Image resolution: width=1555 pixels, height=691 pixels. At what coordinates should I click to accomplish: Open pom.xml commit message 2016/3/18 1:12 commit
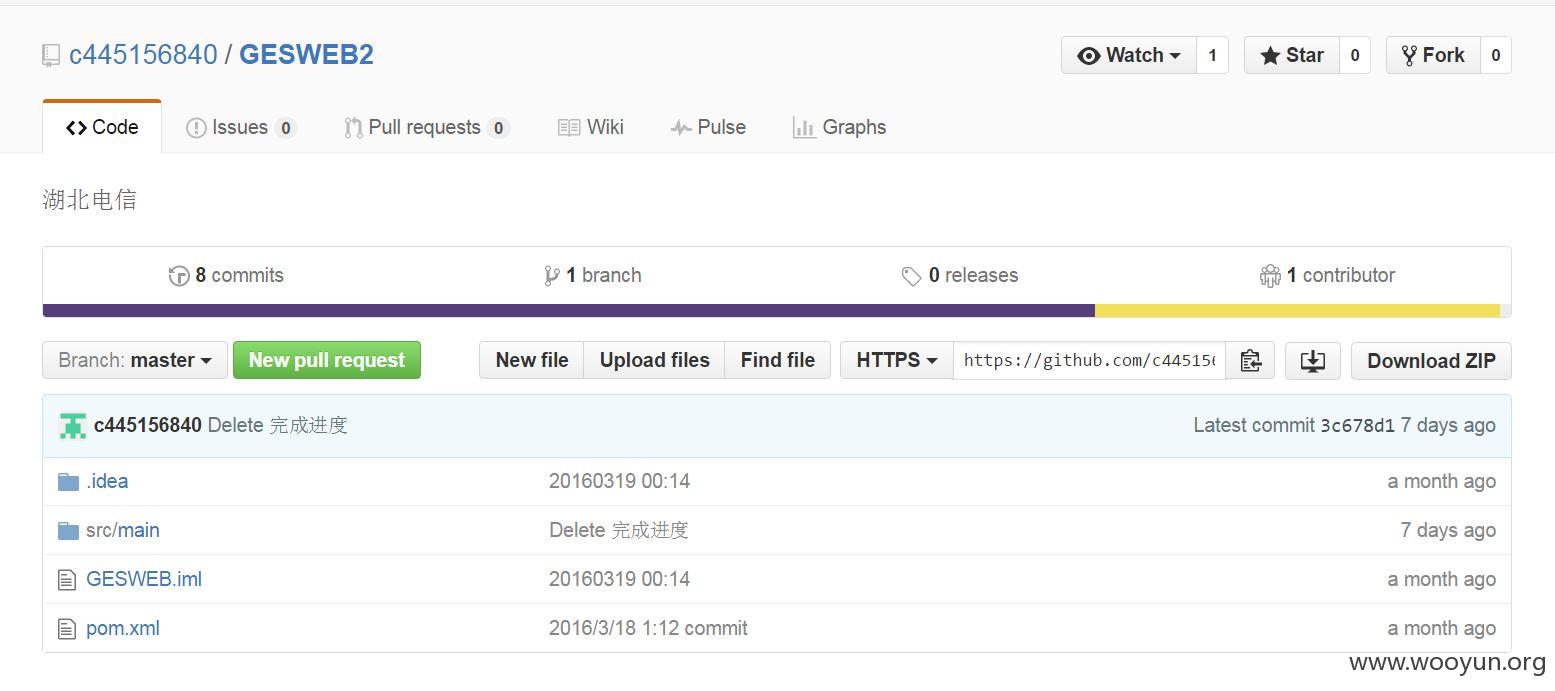(x=648, y=629)
